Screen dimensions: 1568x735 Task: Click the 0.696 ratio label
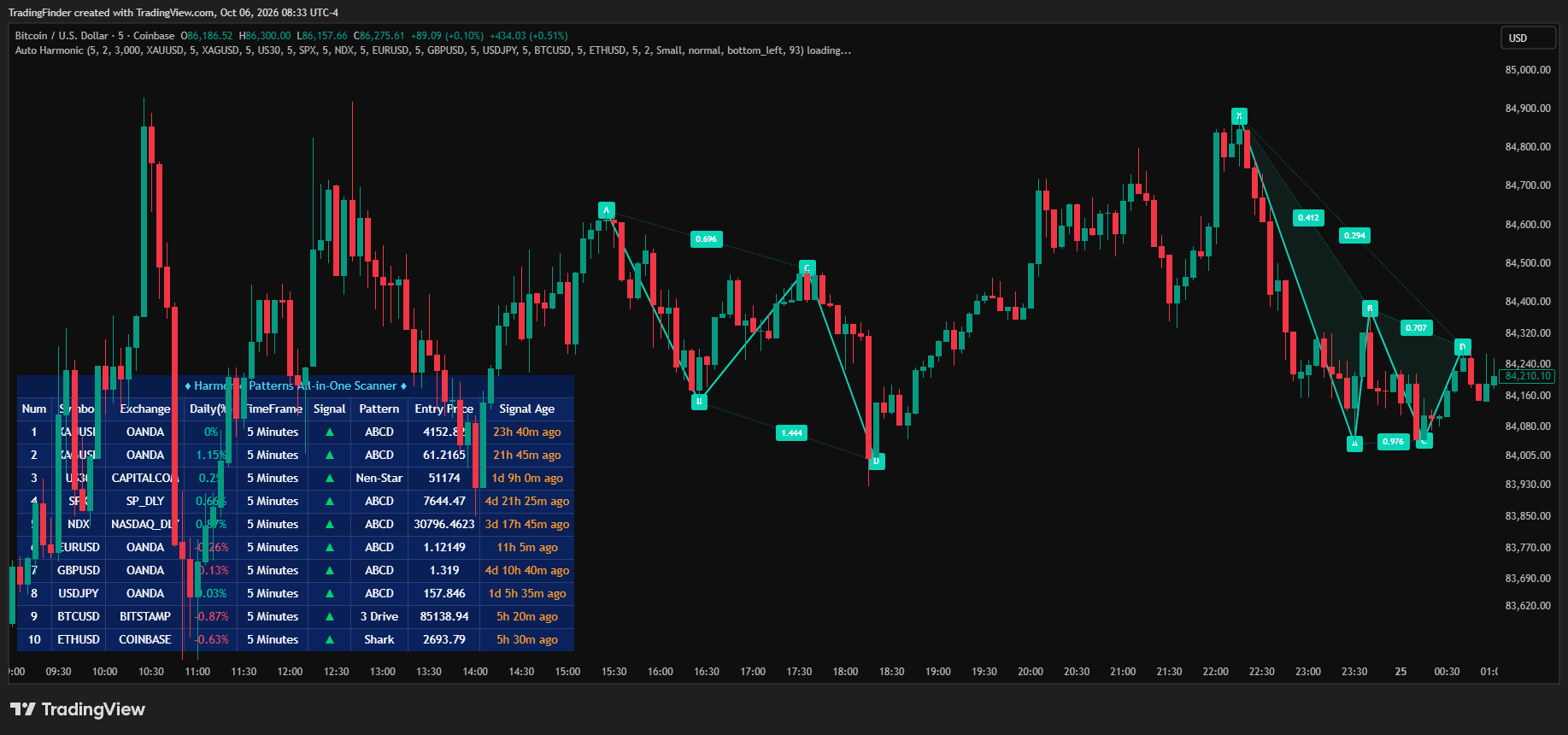click(x=706, y=239)
